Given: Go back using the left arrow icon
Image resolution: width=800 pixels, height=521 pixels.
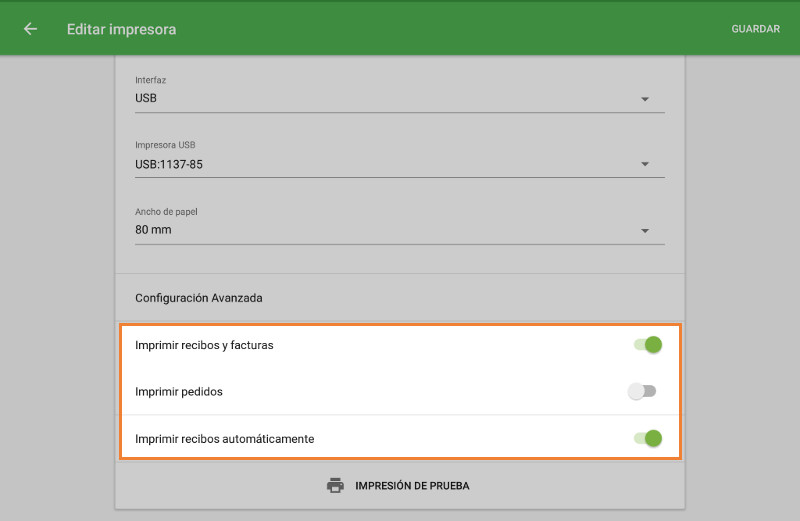Looking at the screenshot, I should (30, 29).
